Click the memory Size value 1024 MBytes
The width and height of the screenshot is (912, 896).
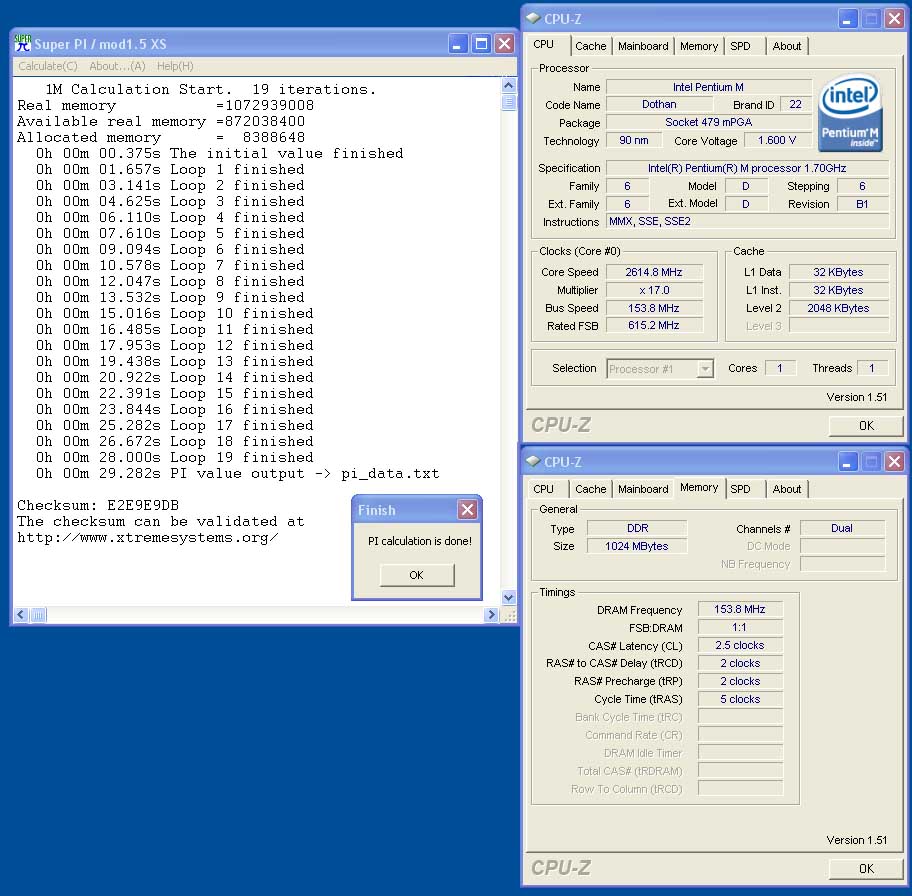637,546
